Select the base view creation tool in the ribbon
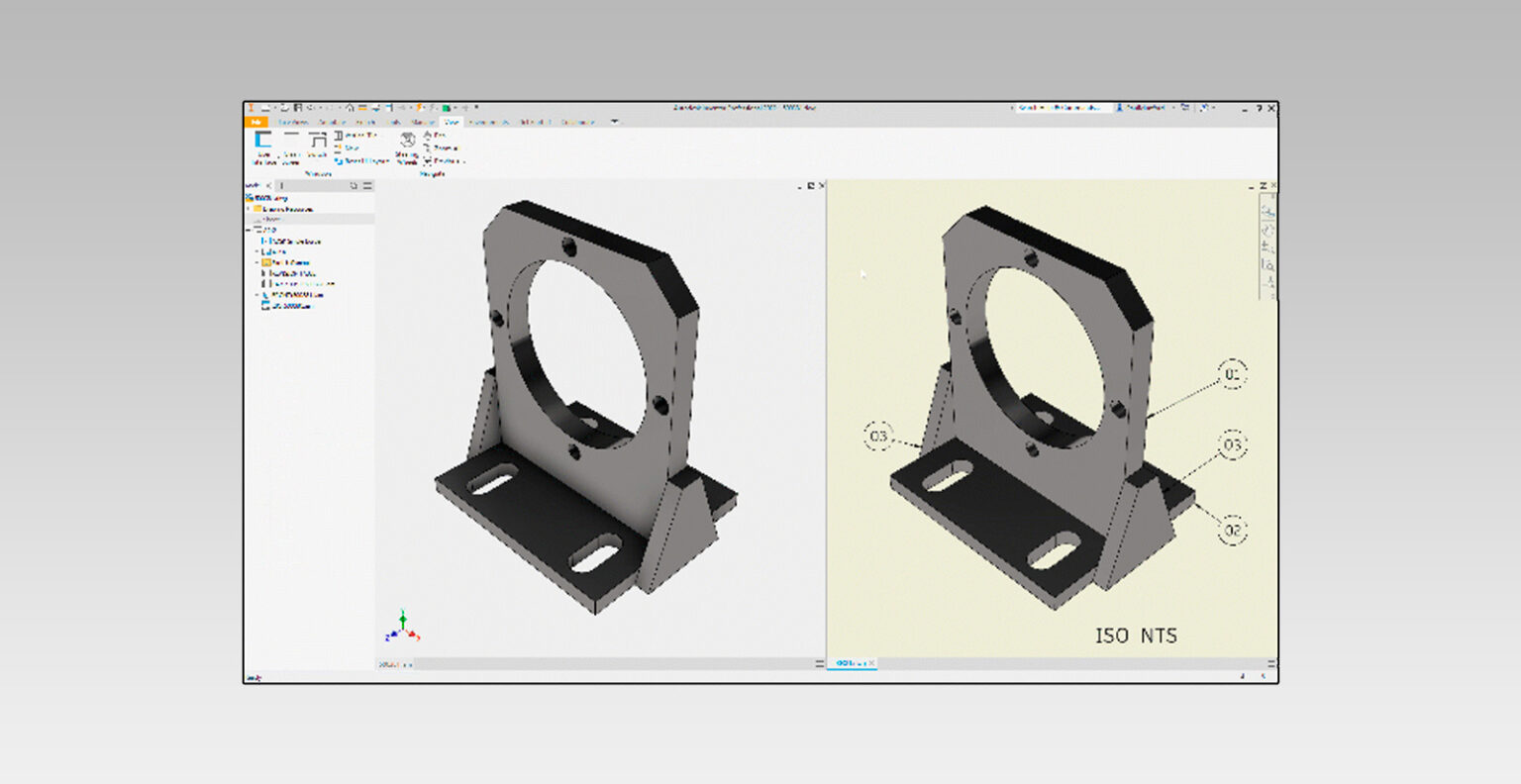1521x784 pixels. tap(262, 142)
